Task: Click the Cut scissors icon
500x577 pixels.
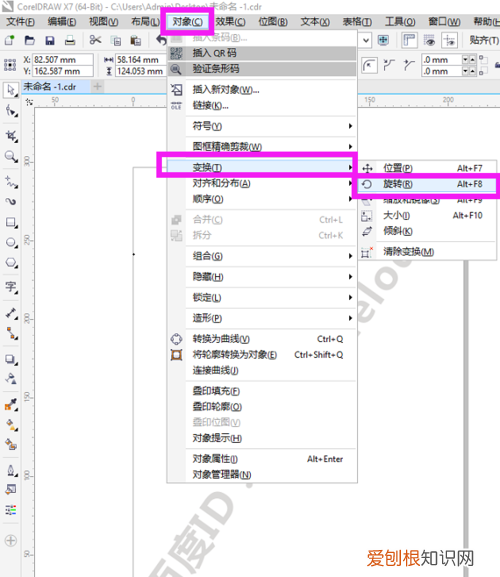Action: coord(95,40)
